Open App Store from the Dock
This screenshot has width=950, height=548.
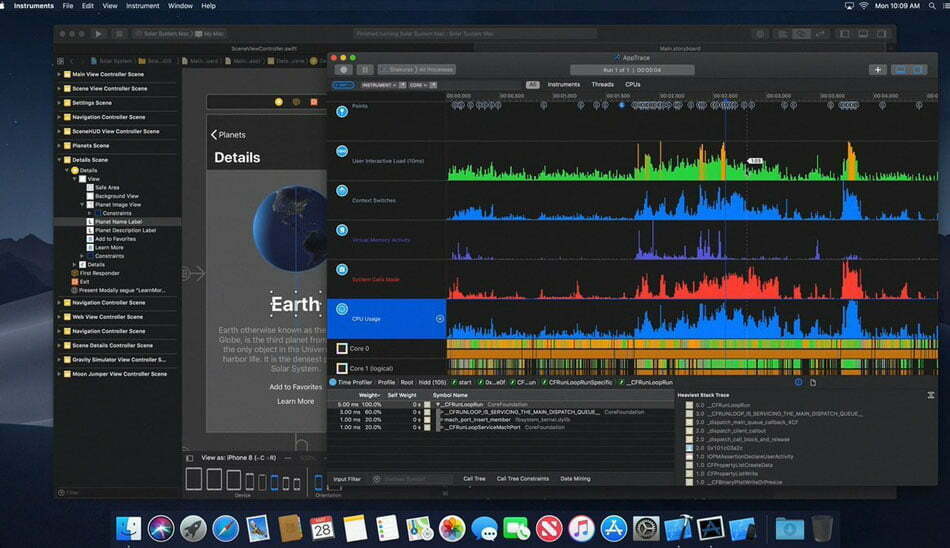click(x=613, y=529)
